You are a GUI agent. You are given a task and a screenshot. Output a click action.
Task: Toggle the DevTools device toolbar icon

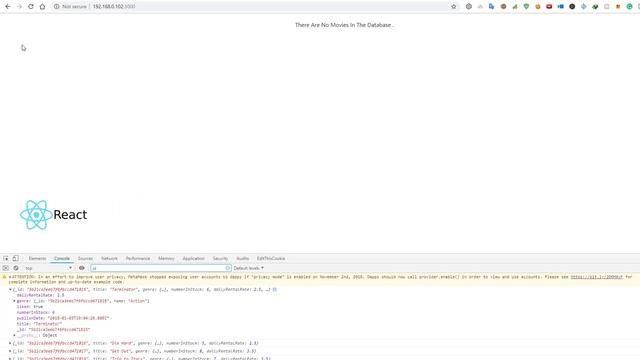pyautogui.click(x=16, y=258)
